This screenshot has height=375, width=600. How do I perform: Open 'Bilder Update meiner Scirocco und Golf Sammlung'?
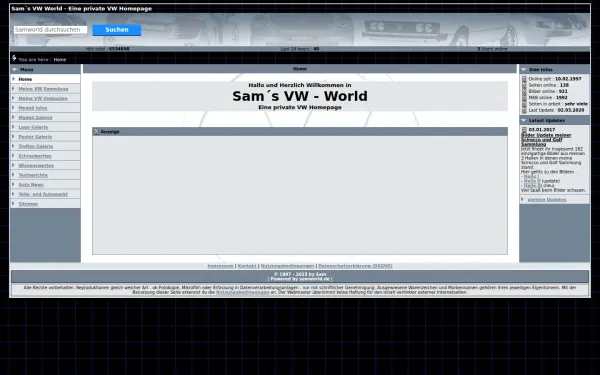(546, 140)
